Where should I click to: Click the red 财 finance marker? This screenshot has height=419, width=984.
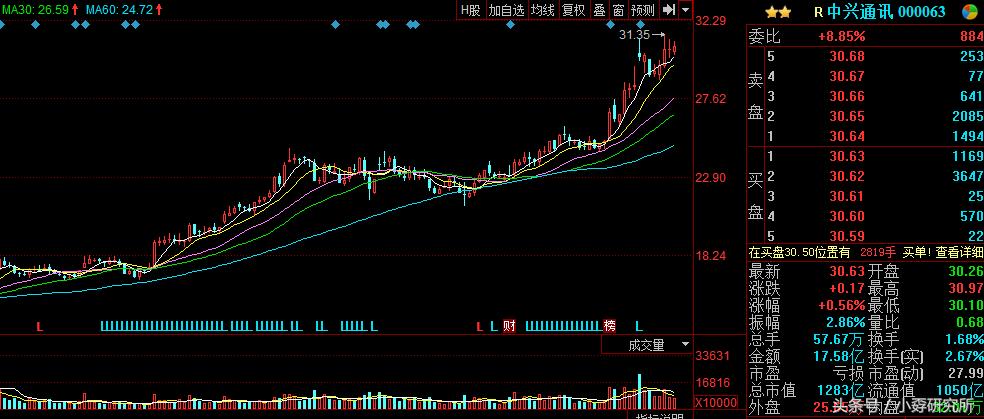tap(509, 326)
